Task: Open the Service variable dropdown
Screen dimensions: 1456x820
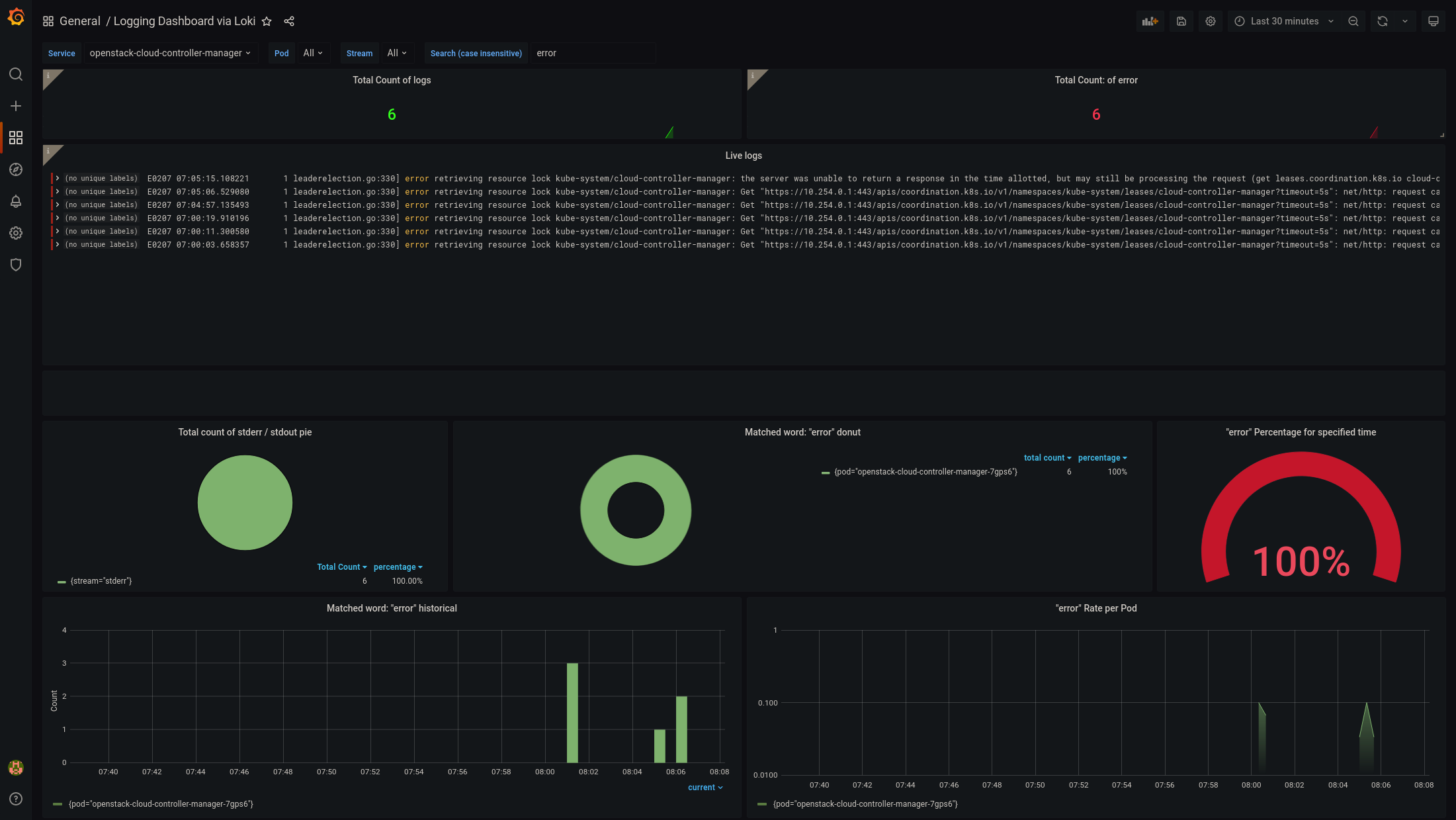Action: pyautogui.click(x=170, y=53)
